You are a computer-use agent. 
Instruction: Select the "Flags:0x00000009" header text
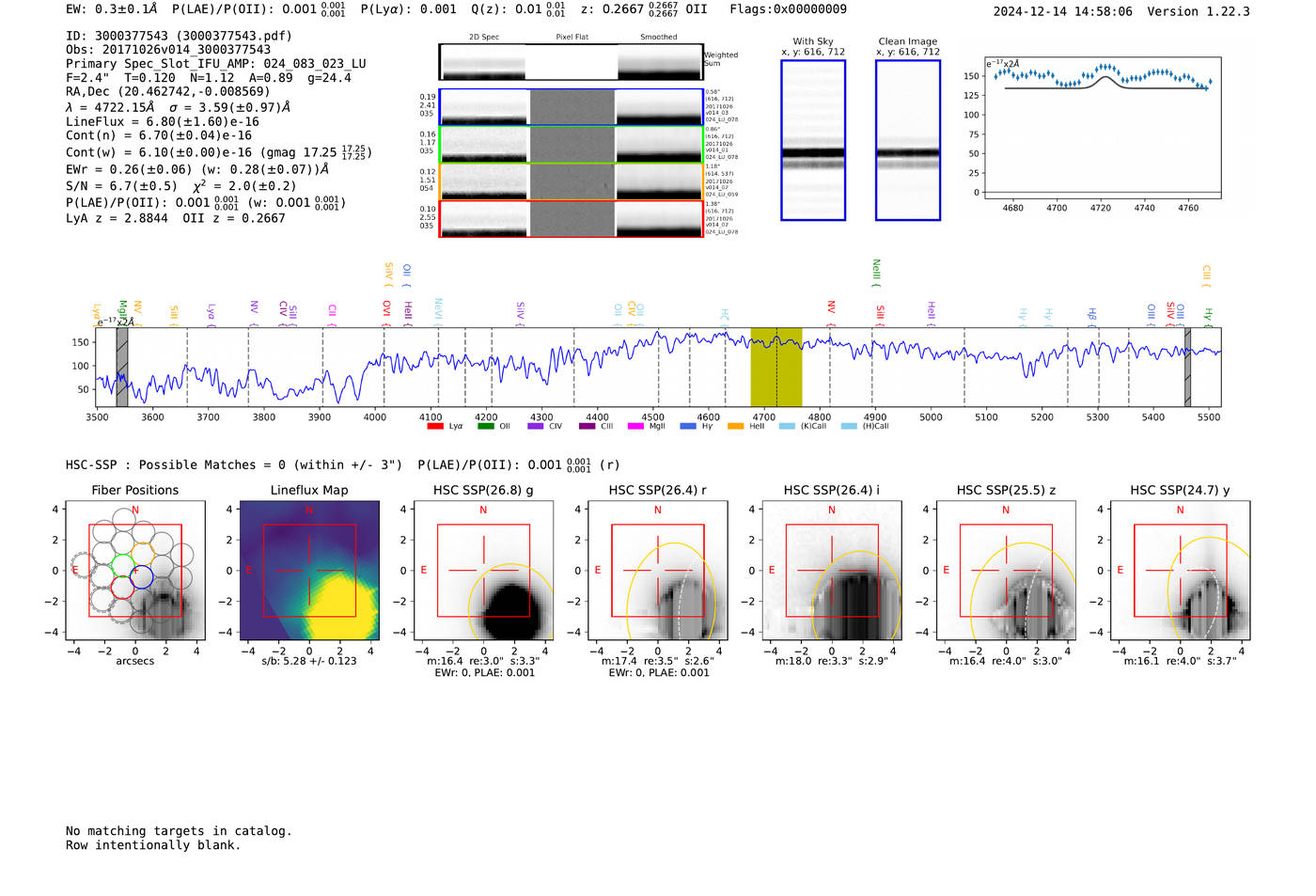[788, 9]
